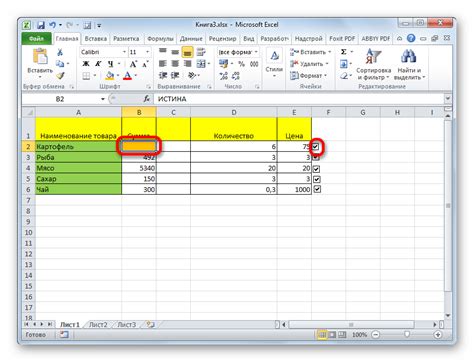Click the Clear eraser icon
Viewport: 474px width, 362px height.
pos(344,76)
